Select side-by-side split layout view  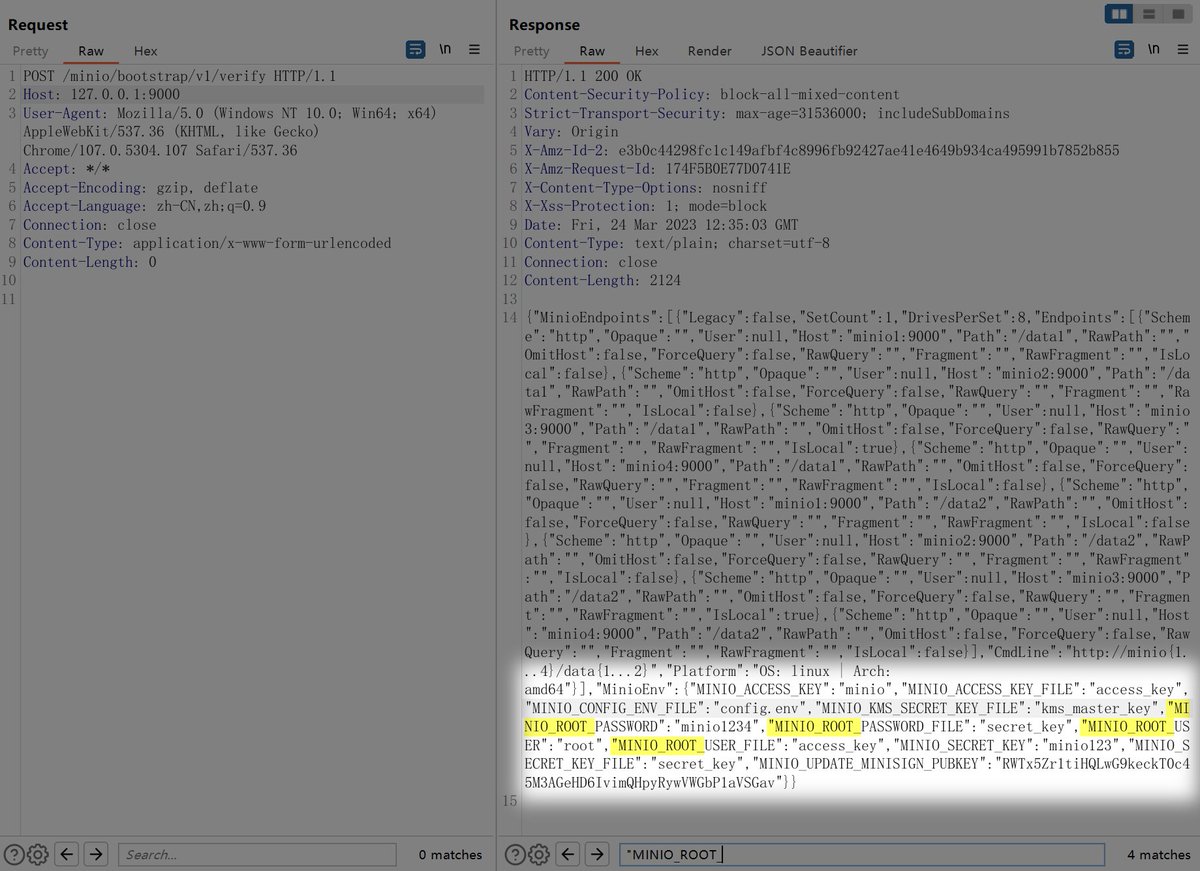click(x=1118, y=13)
